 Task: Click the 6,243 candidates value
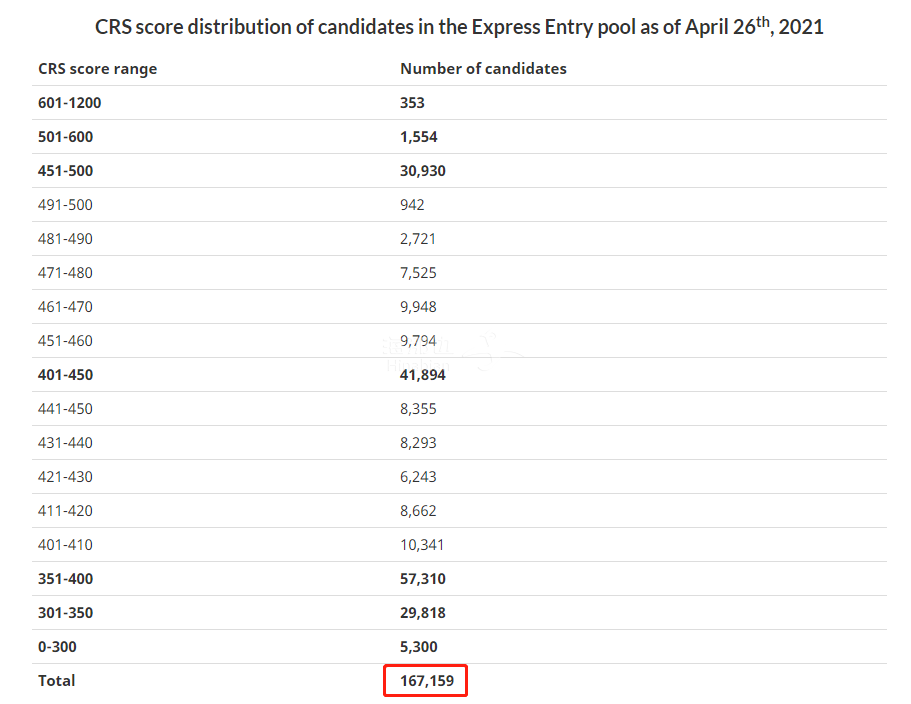[x=418, y=477]
